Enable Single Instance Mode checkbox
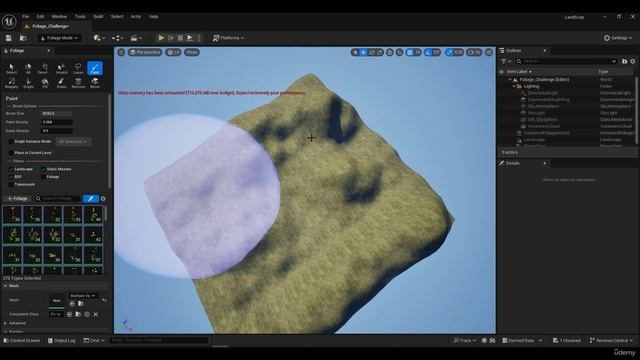This screenshot has width=640, height=360. coord(11,142)
